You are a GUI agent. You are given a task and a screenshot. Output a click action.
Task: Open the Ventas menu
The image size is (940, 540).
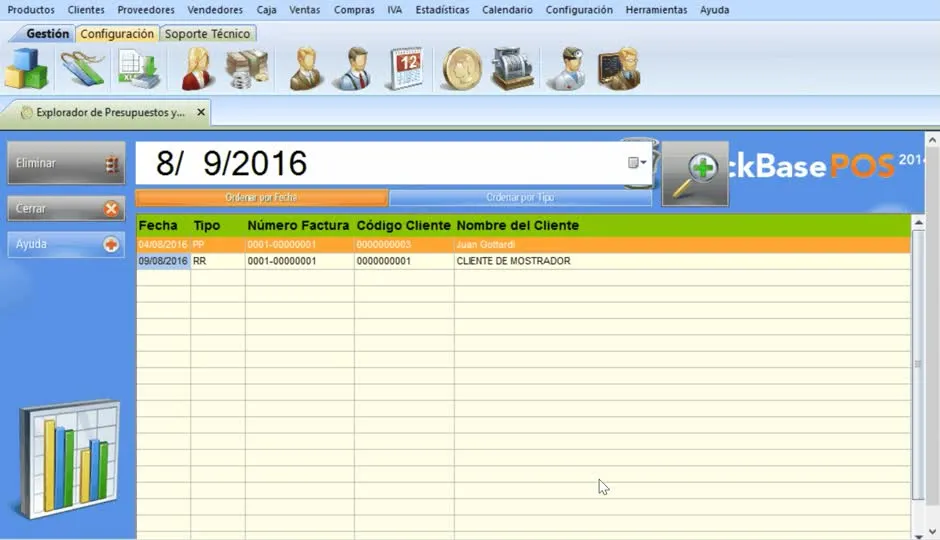[x=305, y=10]
